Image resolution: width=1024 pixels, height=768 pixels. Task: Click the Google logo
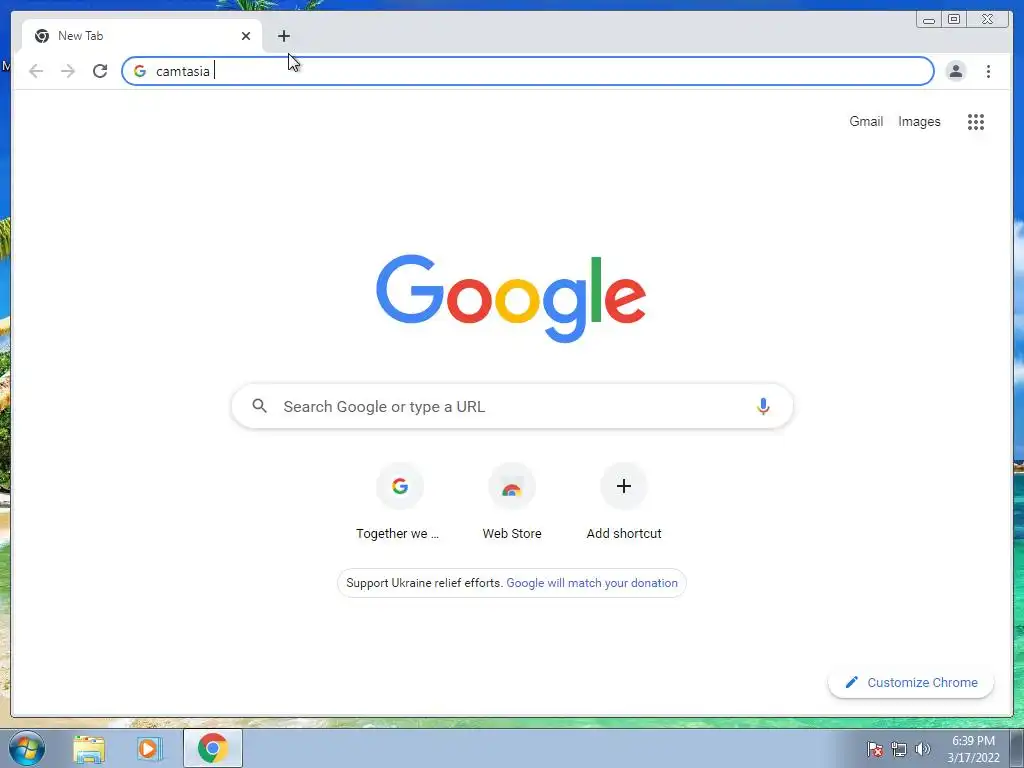coord(511,298)
